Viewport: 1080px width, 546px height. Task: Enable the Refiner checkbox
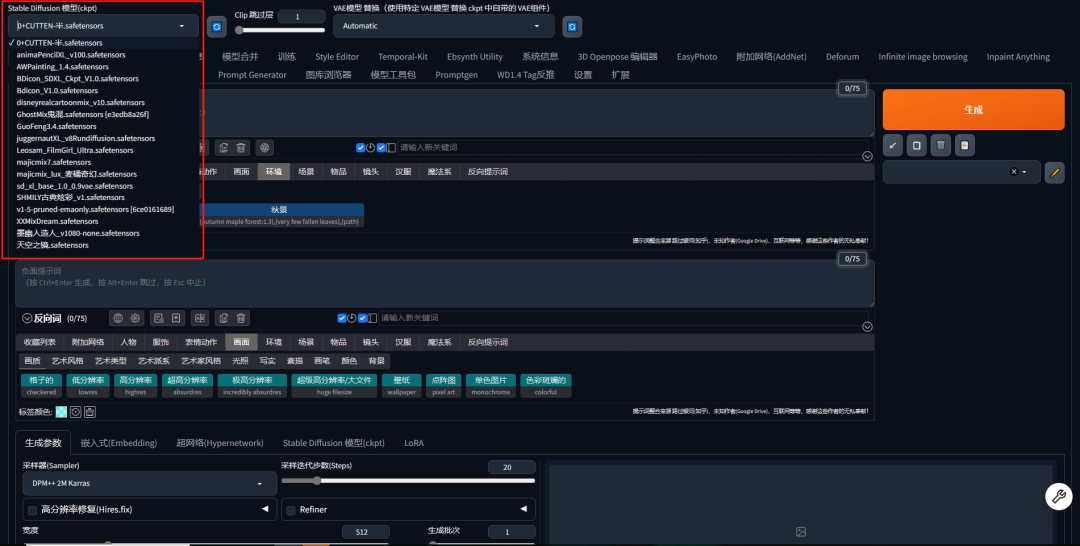click(x=291, y=510)
